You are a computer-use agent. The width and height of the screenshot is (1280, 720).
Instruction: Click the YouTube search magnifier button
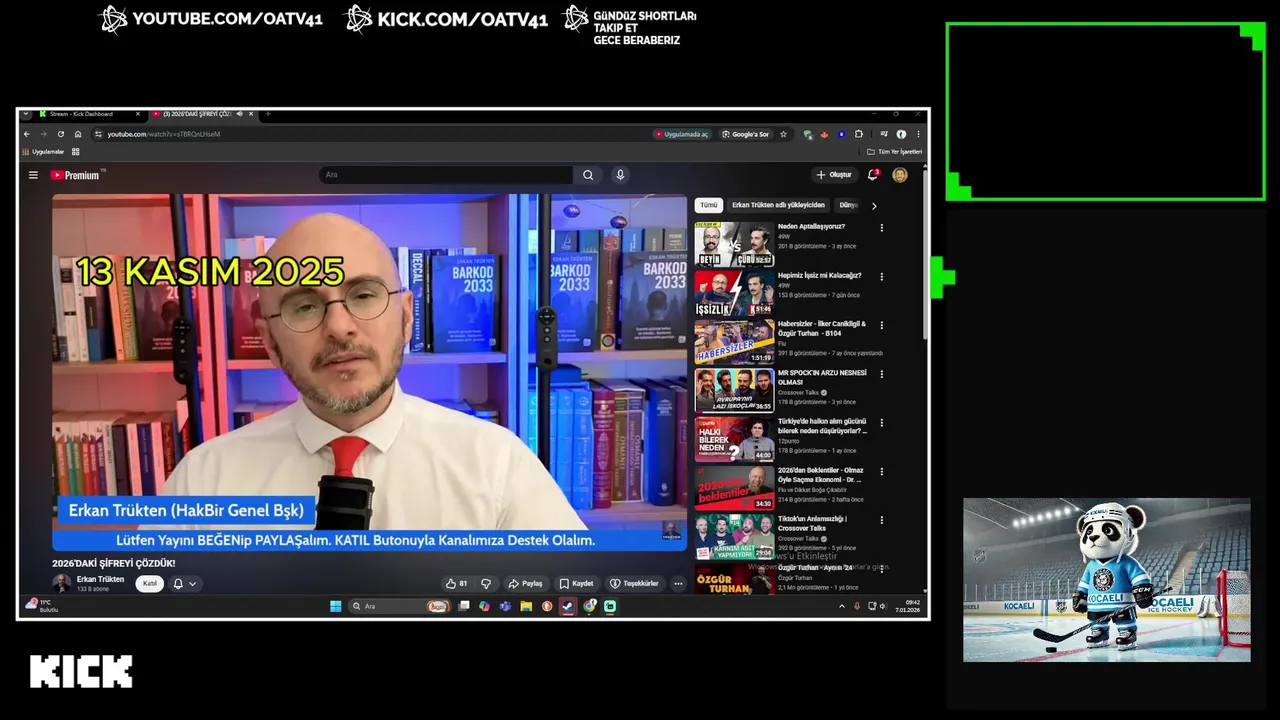tap(588, 175)
